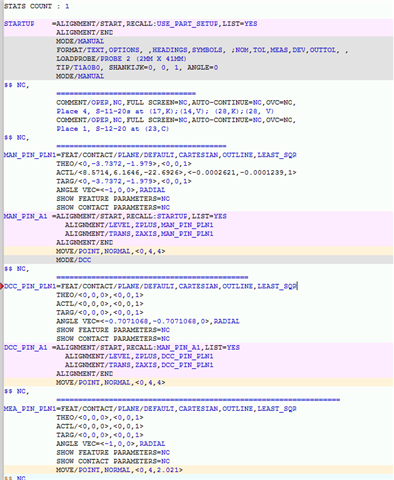Viewport: 394px width, 480px height.
Task: Select the T1A0B0 tip value
Action: pyautogui.click(x=87, y=67)
